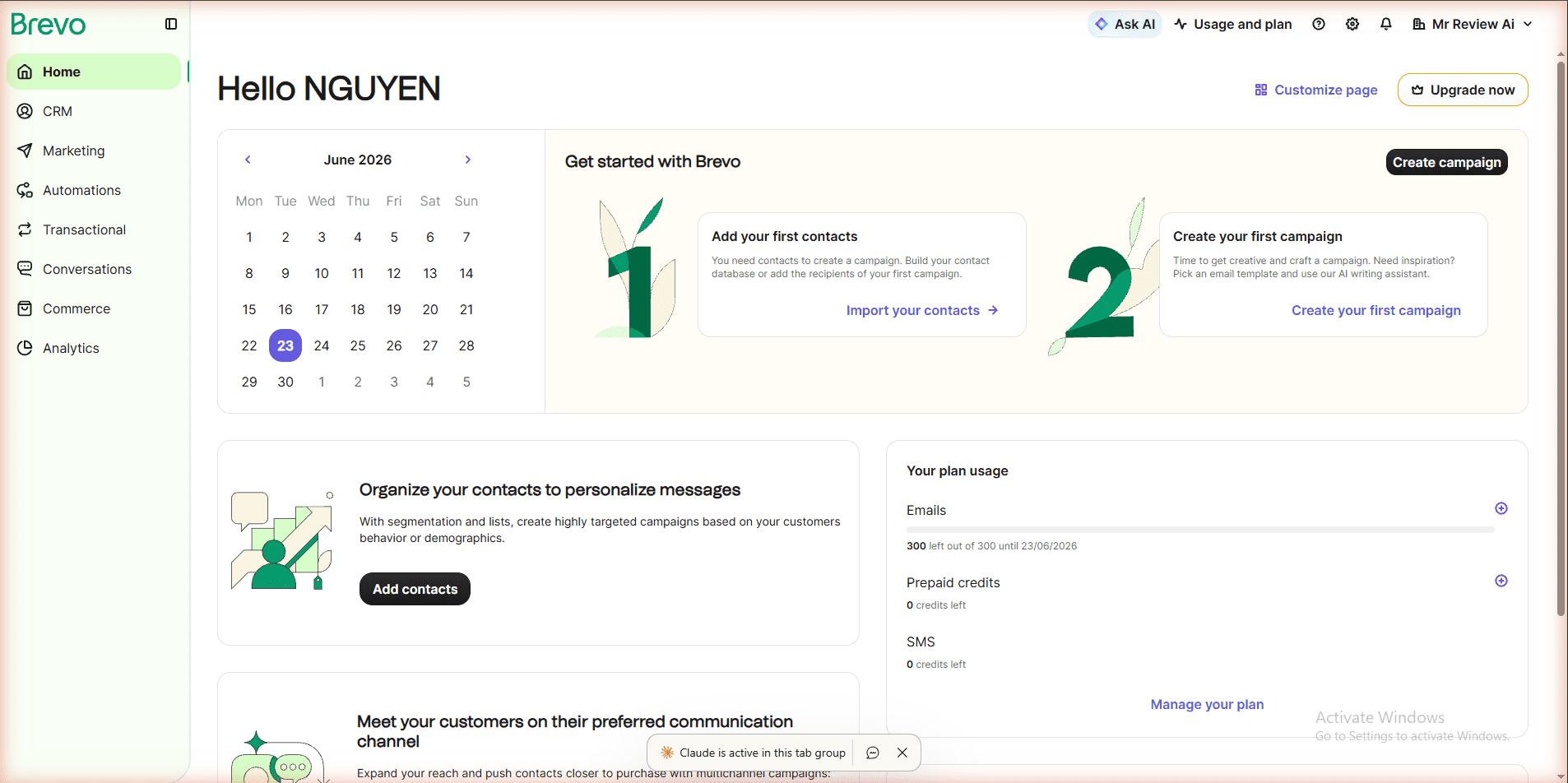
Task: Click 'Get started with Brevo' heading
Action: [652, 161]
